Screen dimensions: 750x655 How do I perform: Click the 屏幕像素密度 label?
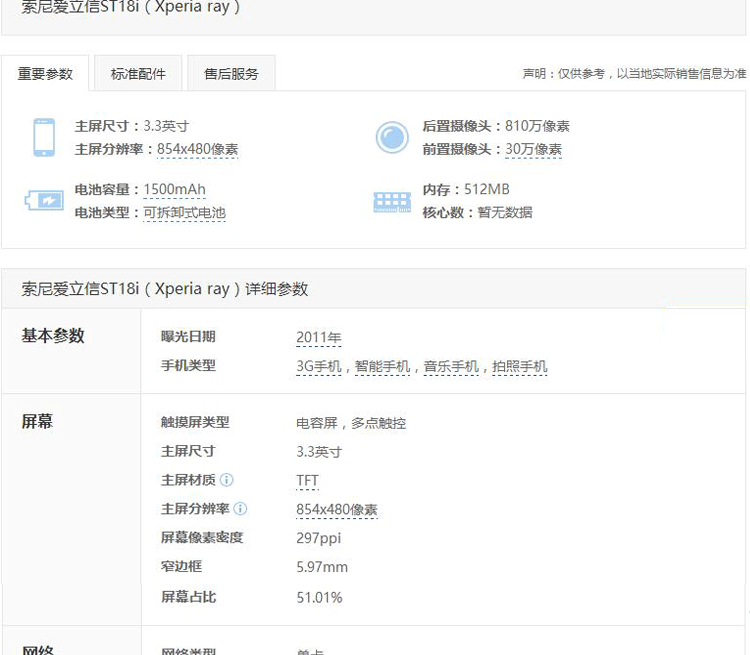202,538
